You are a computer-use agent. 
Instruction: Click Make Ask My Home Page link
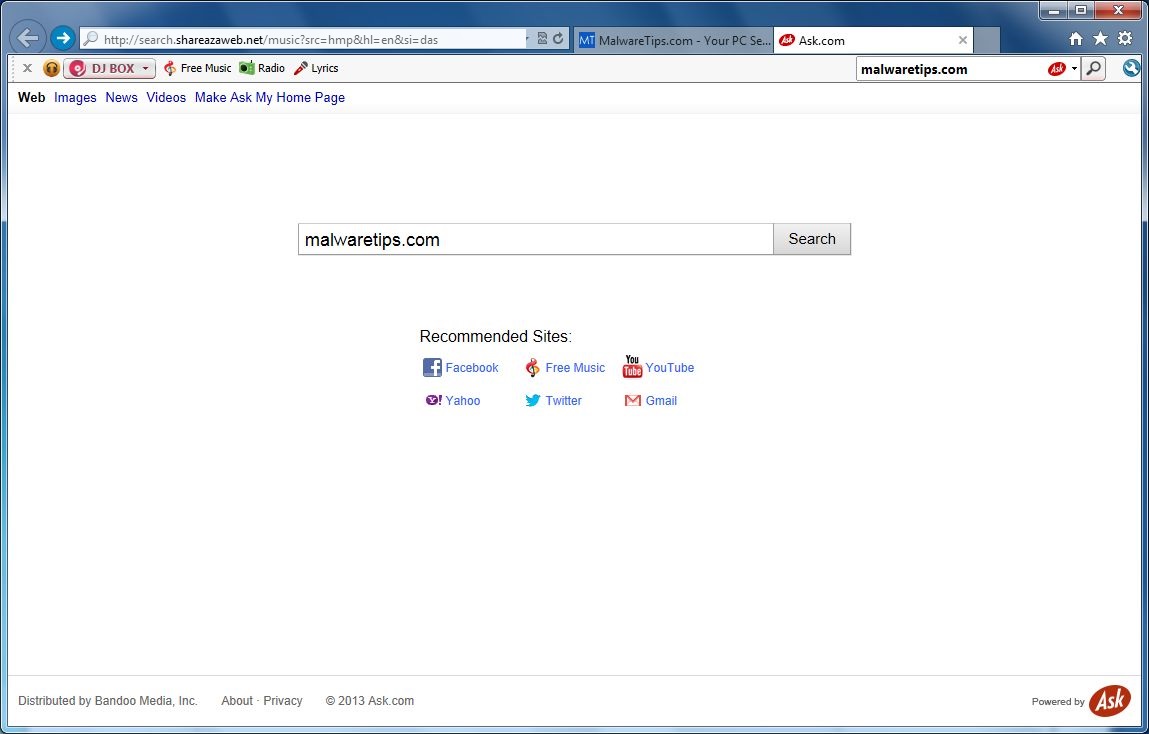(x=270, y=97)
